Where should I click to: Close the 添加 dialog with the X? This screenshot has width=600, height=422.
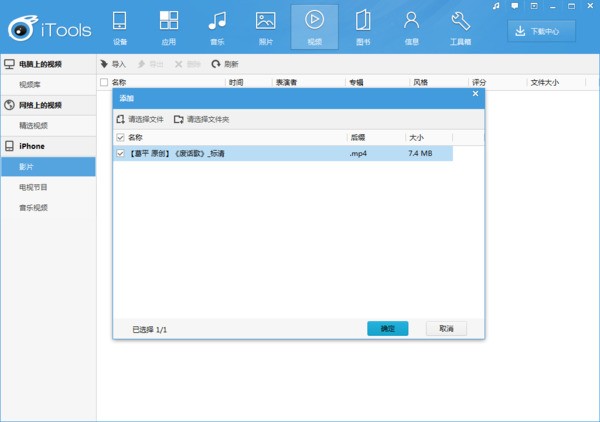pyautogui.click(x=475, y=94)
